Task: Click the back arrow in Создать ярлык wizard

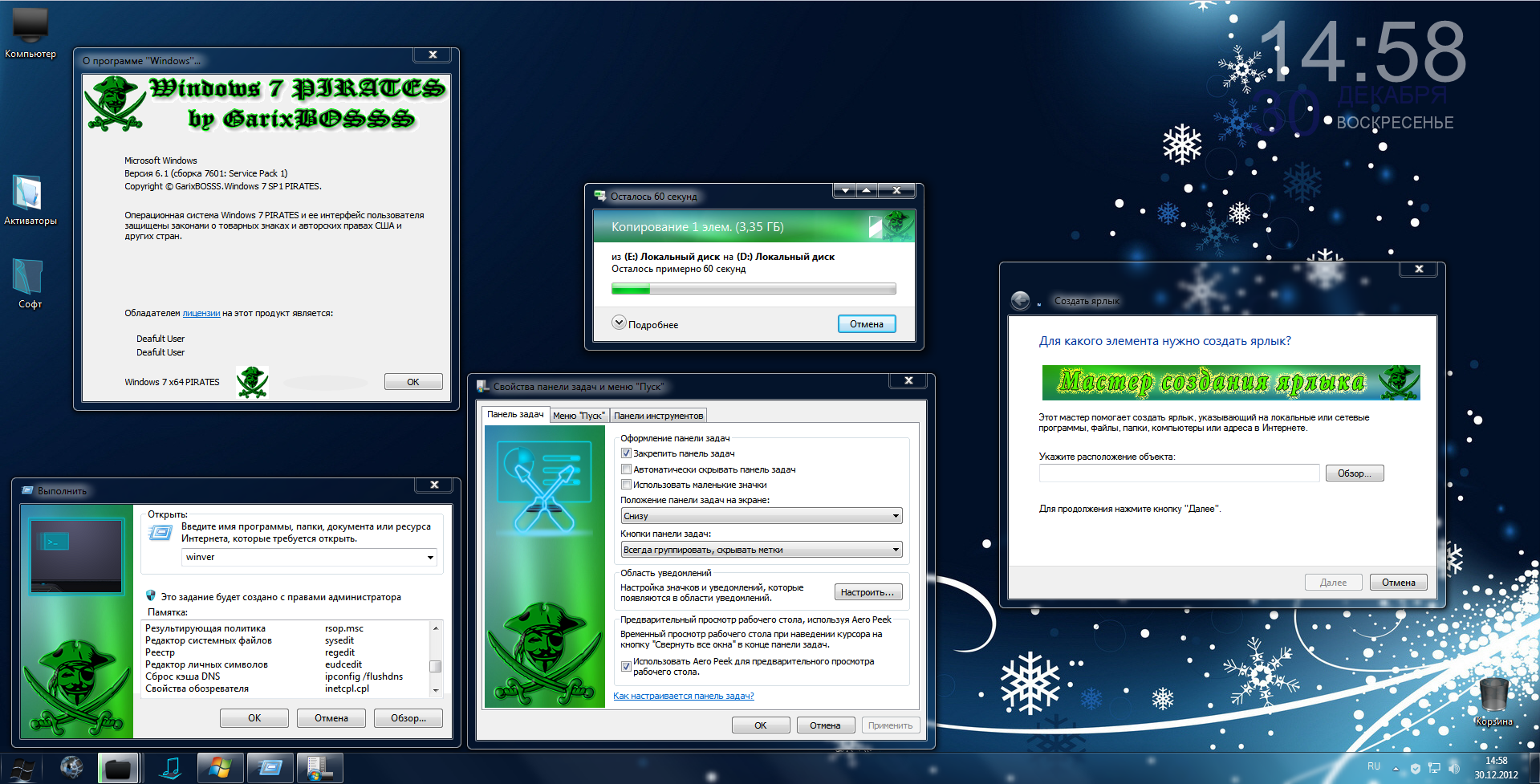Action: click(1020, 300)
